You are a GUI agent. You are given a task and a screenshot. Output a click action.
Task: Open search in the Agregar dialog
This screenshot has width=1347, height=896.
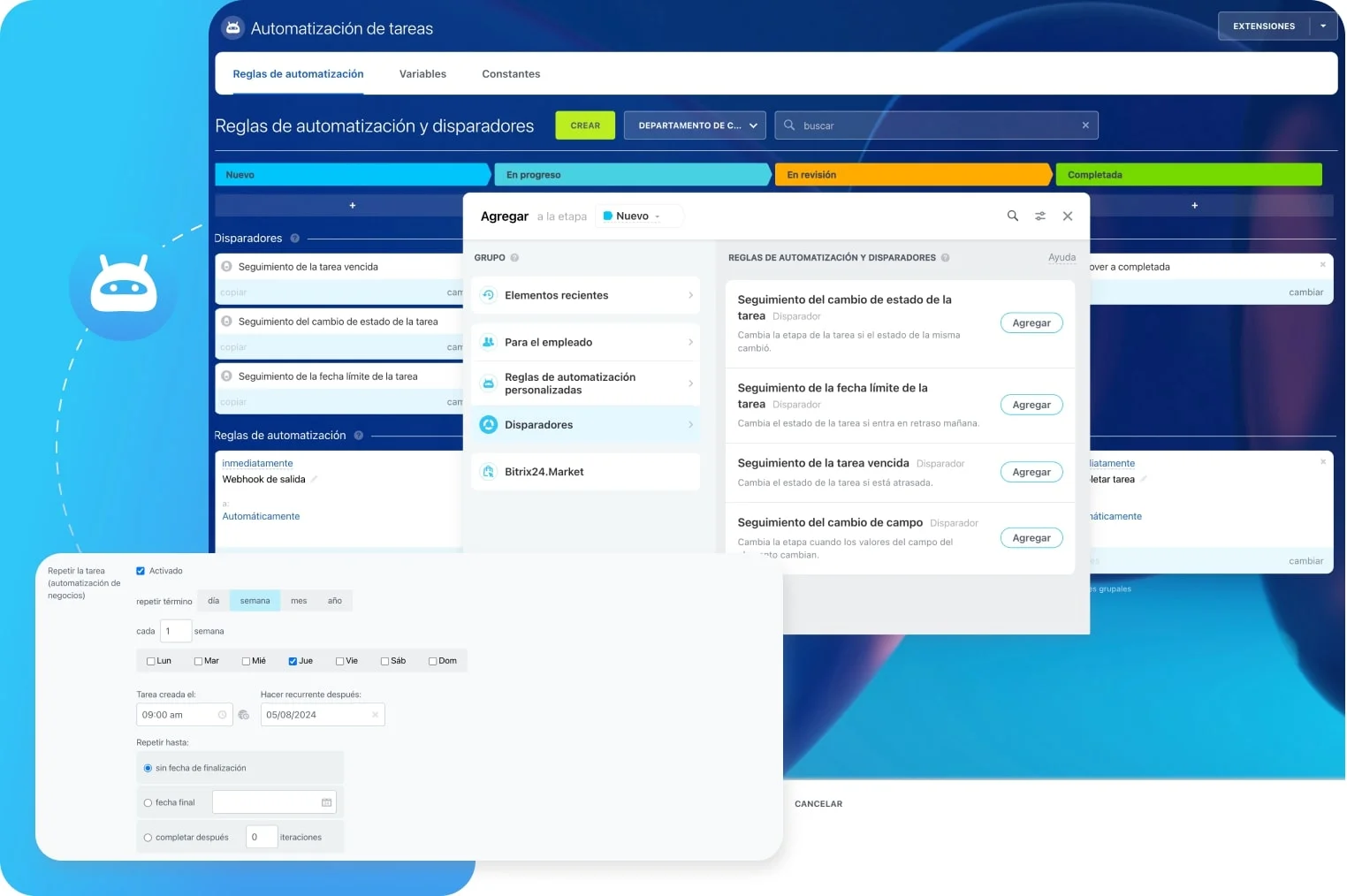pos(1012,216)
